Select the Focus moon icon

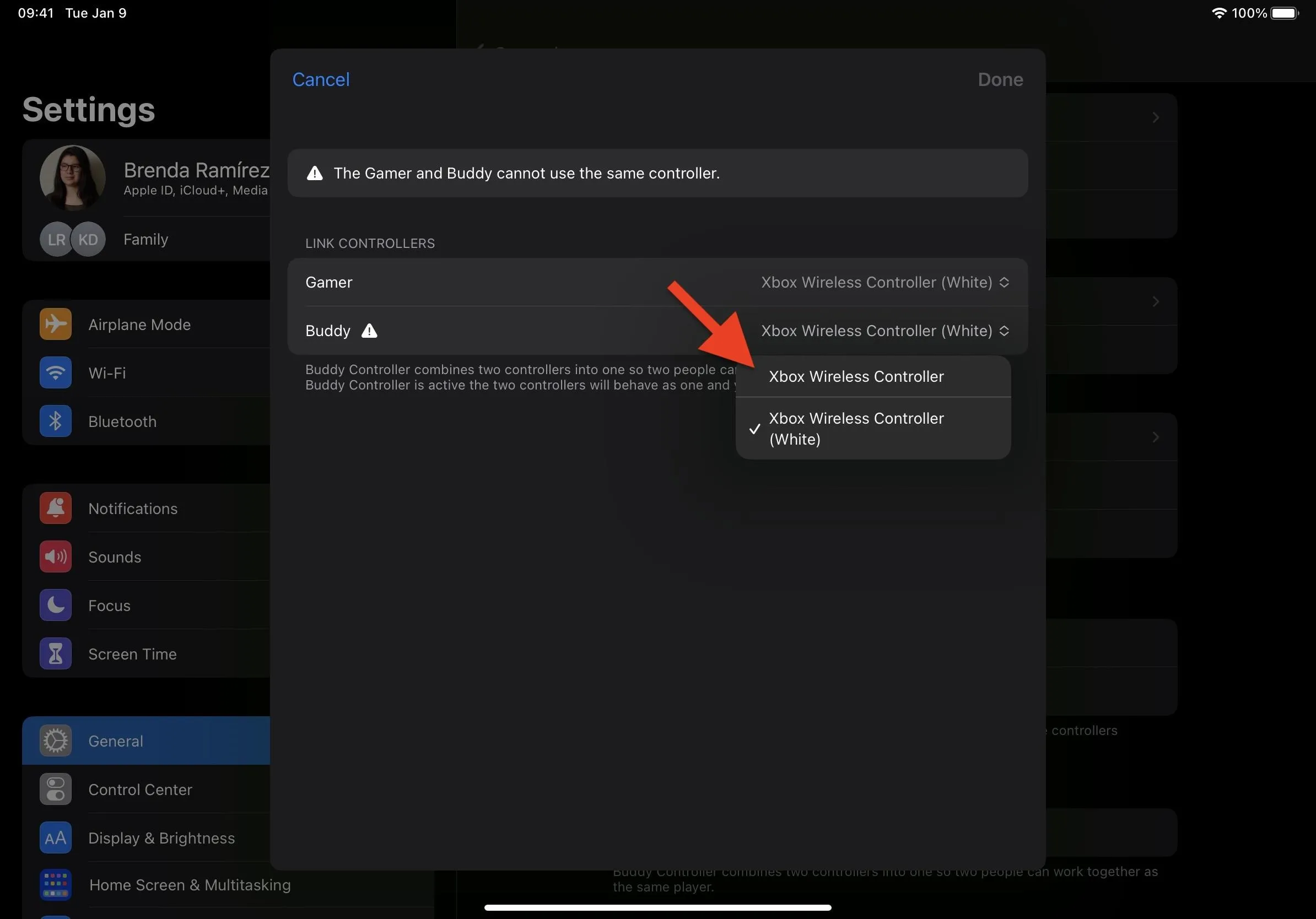pyautogui.click(x=56, y=605)
